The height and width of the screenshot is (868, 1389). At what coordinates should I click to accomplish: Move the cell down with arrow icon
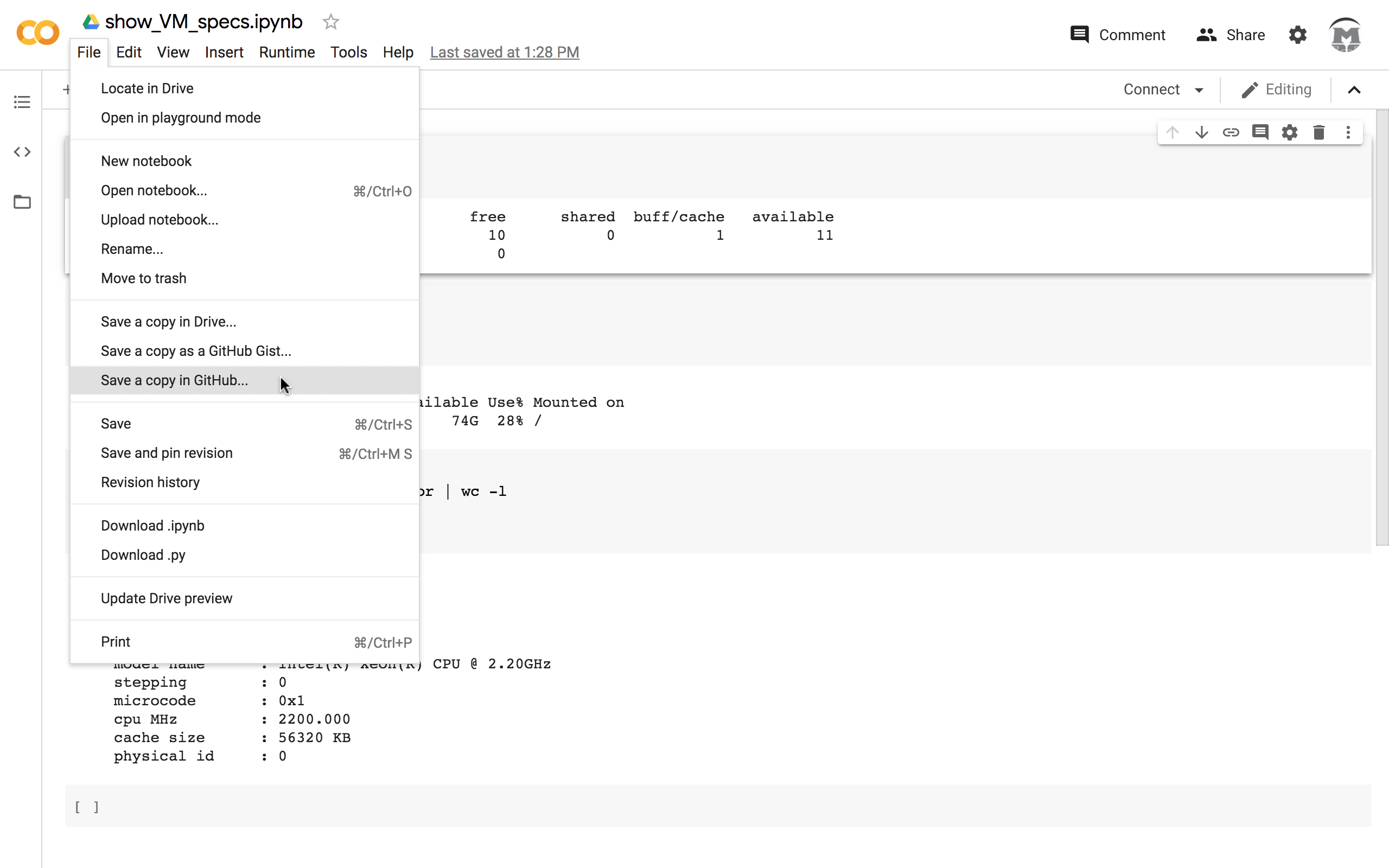coord(1201,132)
